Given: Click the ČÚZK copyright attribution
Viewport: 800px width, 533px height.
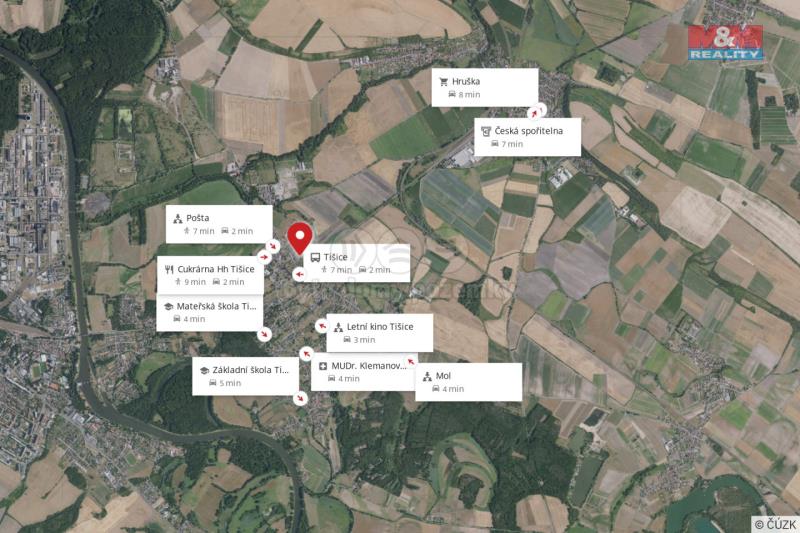Looking at the screenshot, I should pyautogui.click(x=776, y=524).
